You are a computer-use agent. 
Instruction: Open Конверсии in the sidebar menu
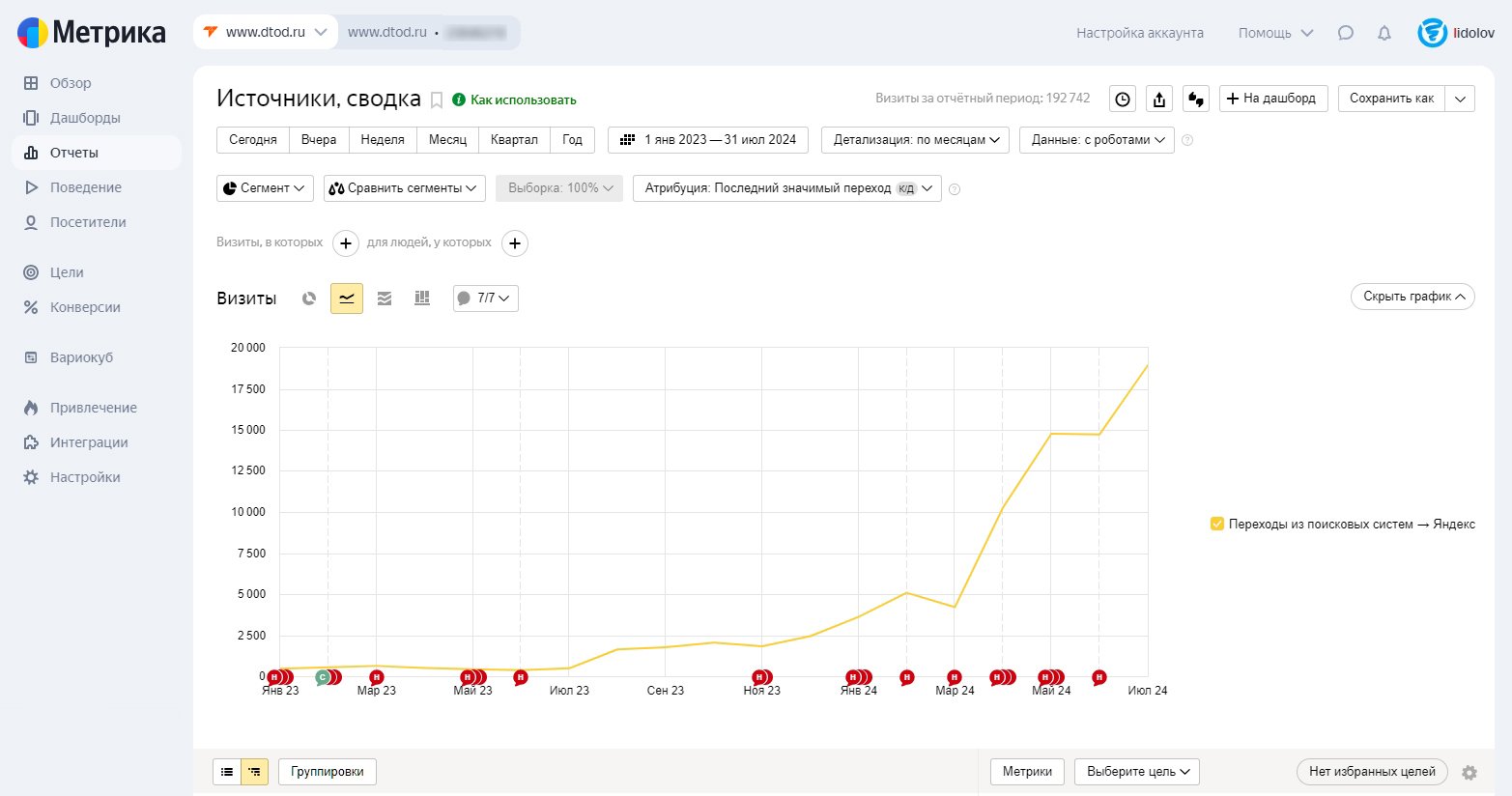tap(85, 307)
